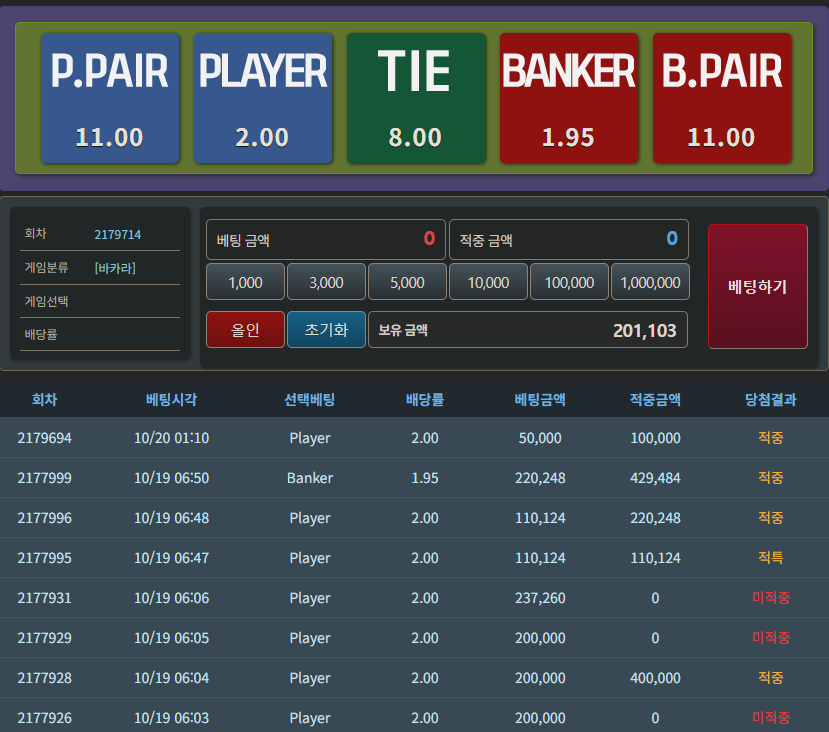Click the game category value [바카라]

(115, 268)
